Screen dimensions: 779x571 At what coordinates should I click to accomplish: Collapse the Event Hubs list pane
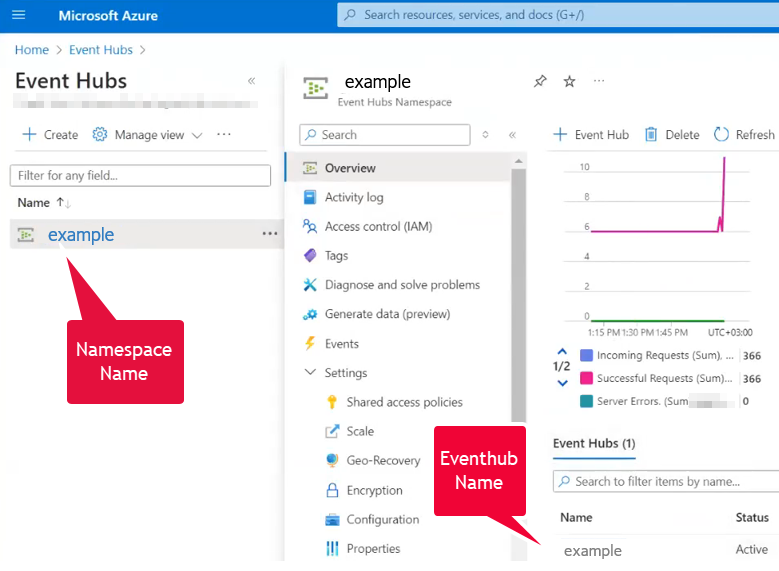coord(251,81)
